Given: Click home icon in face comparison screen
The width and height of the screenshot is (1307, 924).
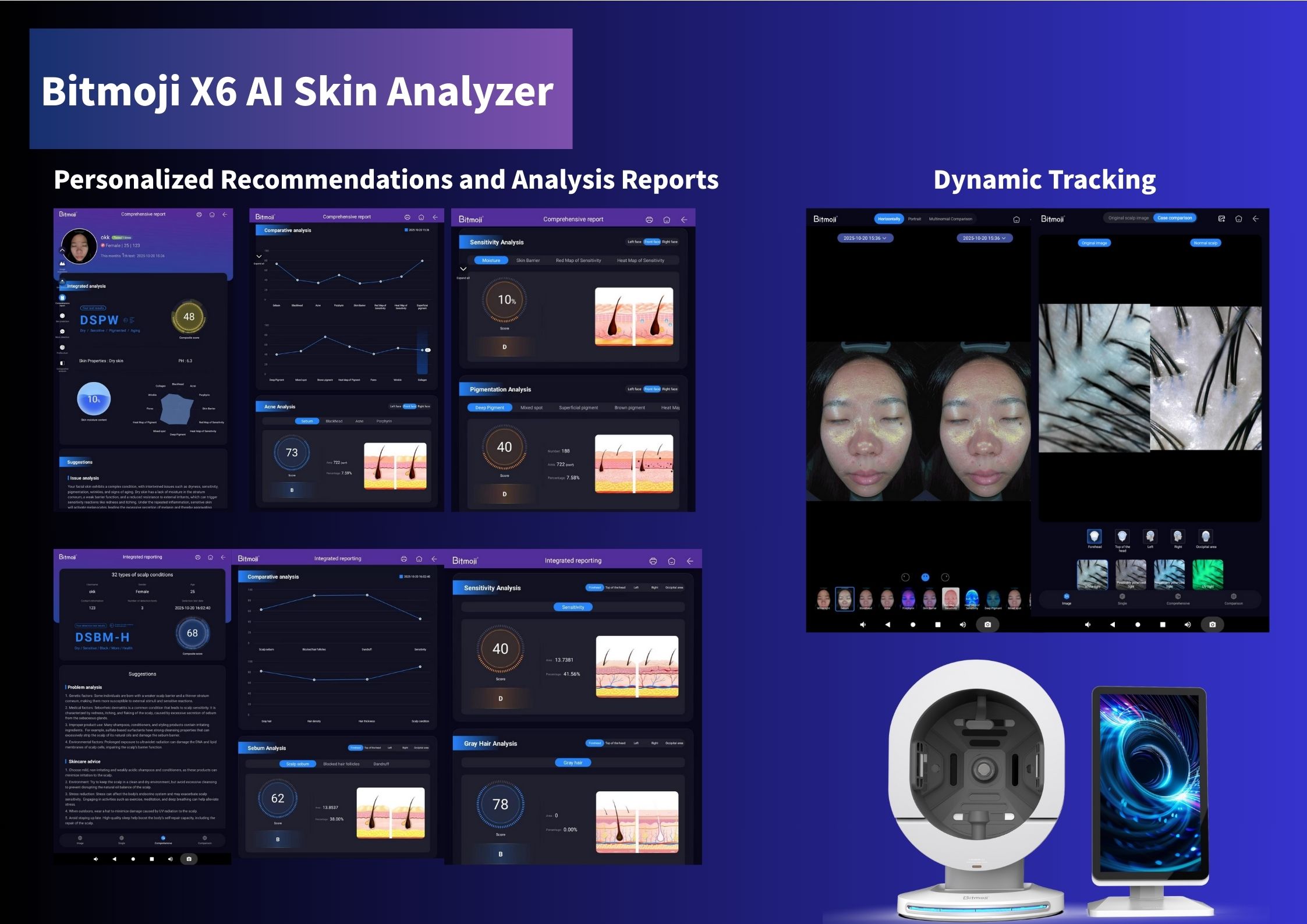Looking at the screenshot, I should [1016, 220].
